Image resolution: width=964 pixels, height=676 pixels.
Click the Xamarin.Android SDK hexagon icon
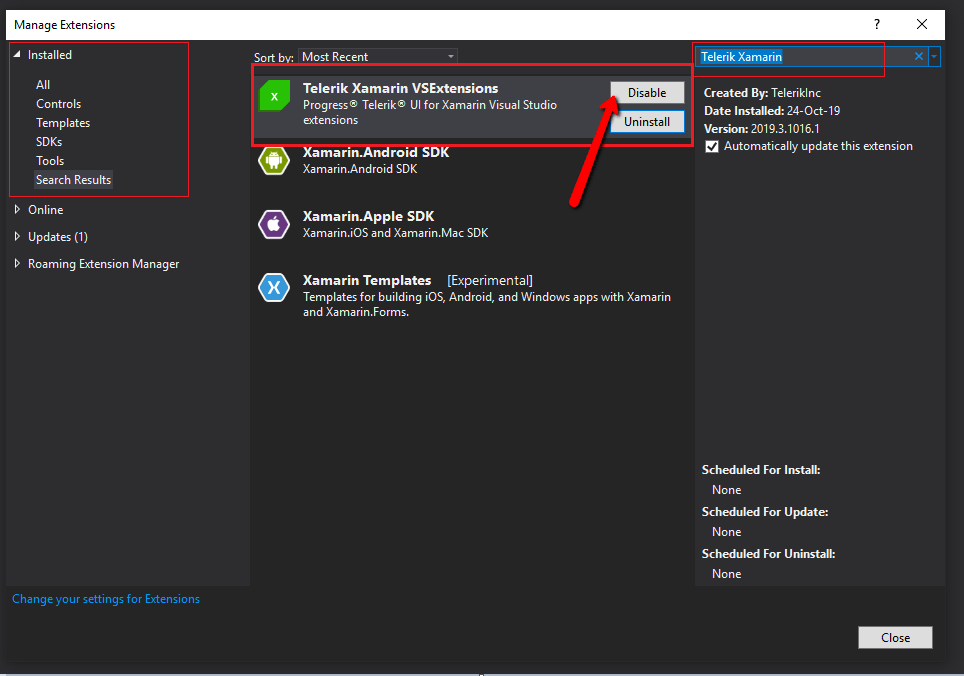pos(274,160)
